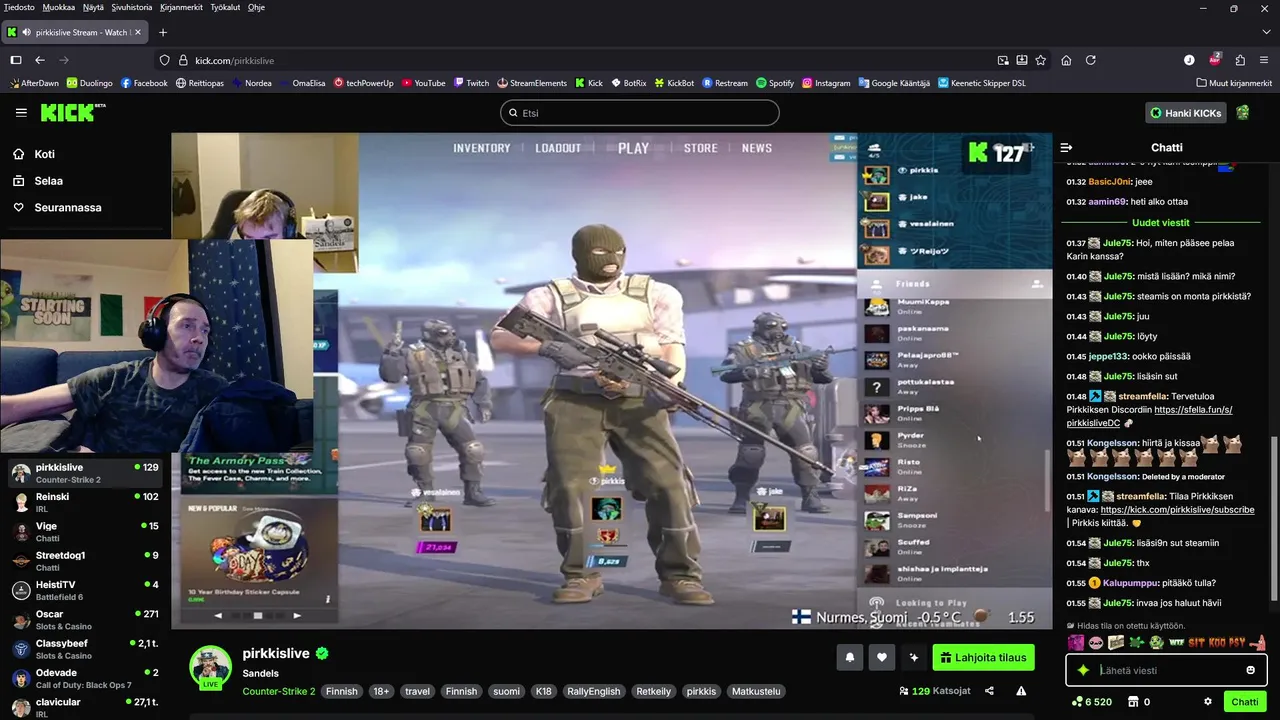Open the Twitch bookmark
This screenshot has width=1280, height=720.
(x=471, y=83)
